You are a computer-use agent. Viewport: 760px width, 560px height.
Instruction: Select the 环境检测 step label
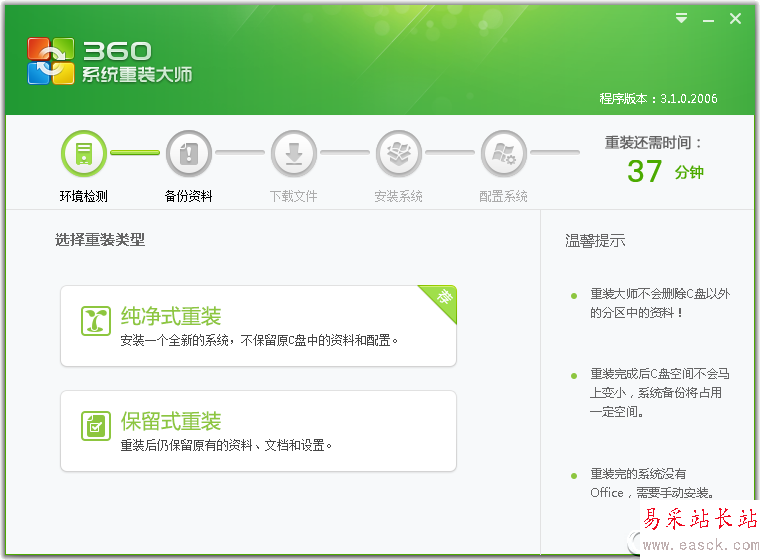84,197
